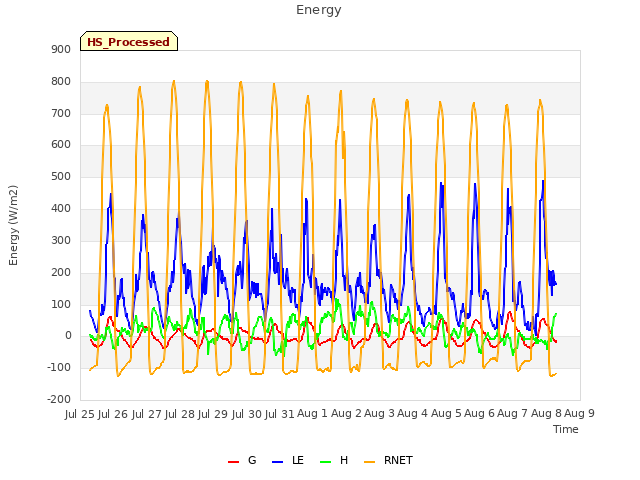The image size is (640, 480).
Task: Click the -100 y-axis tick label
Action: (59, 368)
